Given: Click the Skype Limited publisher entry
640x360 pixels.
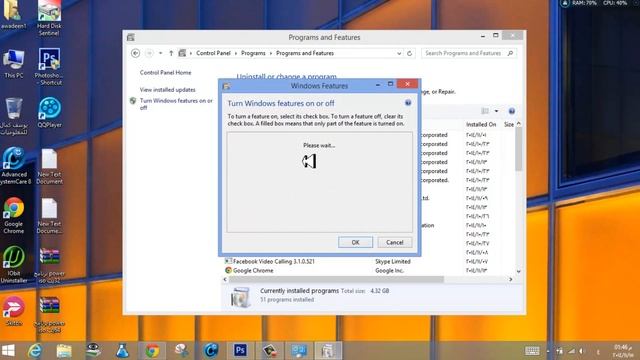Looking at the screenshot, I should [x=393, y=261].
